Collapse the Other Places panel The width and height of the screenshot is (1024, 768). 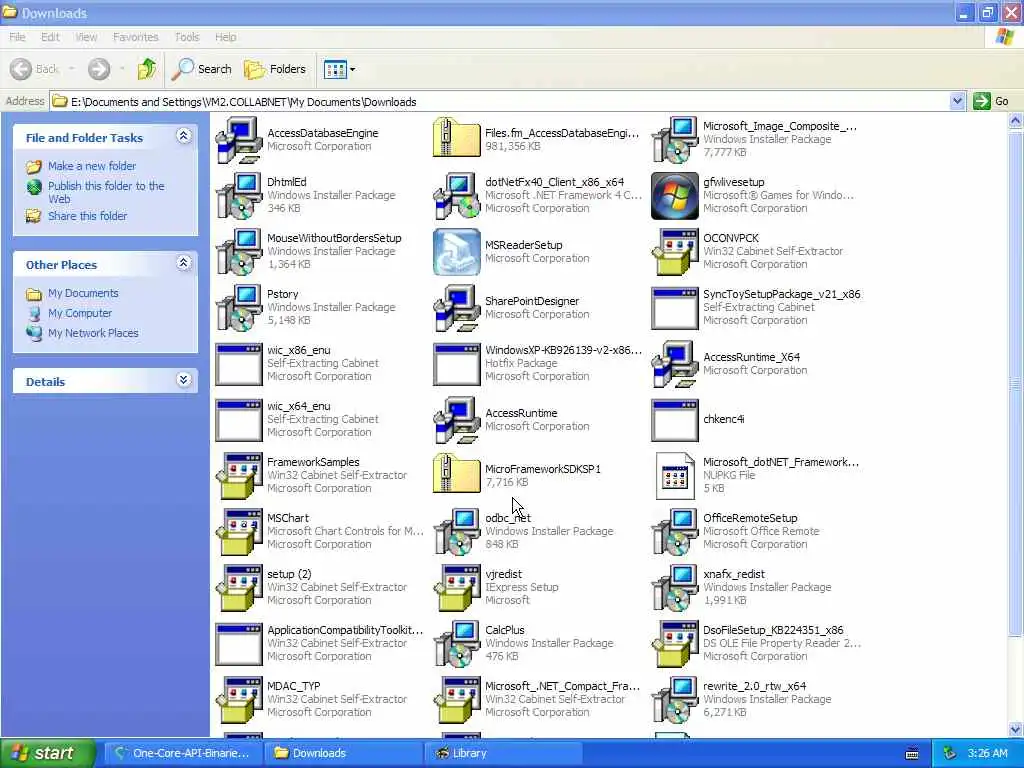click(x=184, y=263)
